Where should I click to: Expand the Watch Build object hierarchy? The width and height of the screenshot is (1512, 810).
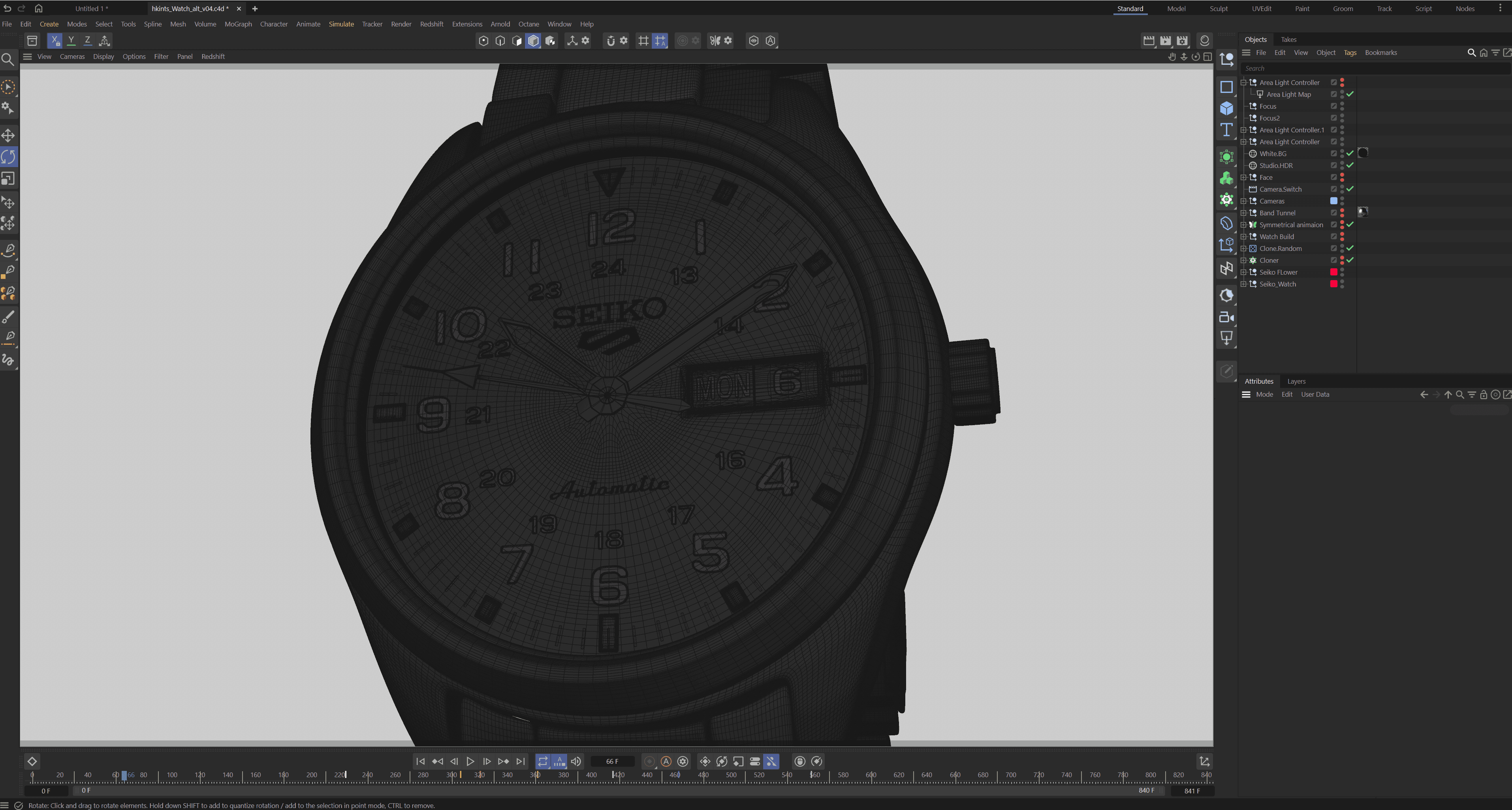point(1243,237)
